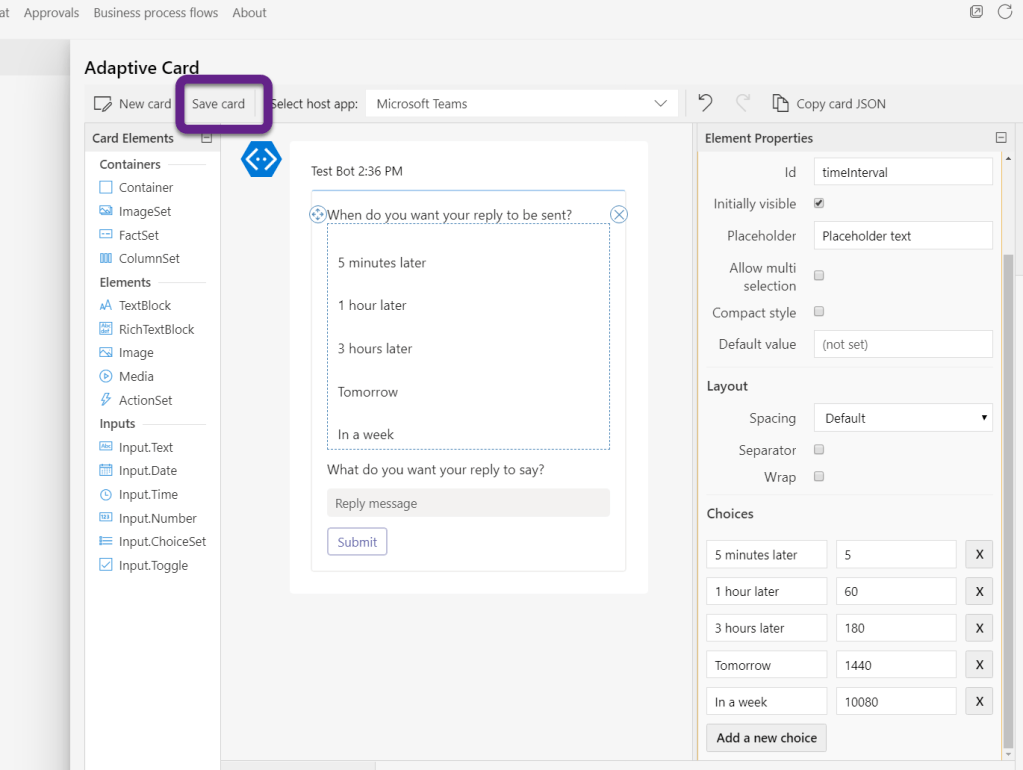The height and width of the screenshot is (770, 1023).
Task: Pick the ColumnSet container icon
Action: coord(106,258)
